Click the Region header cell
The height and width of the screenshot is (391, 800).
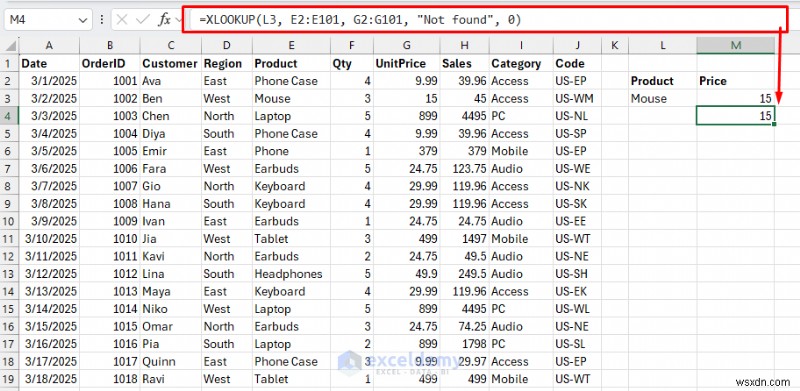[x=227, y=64]
